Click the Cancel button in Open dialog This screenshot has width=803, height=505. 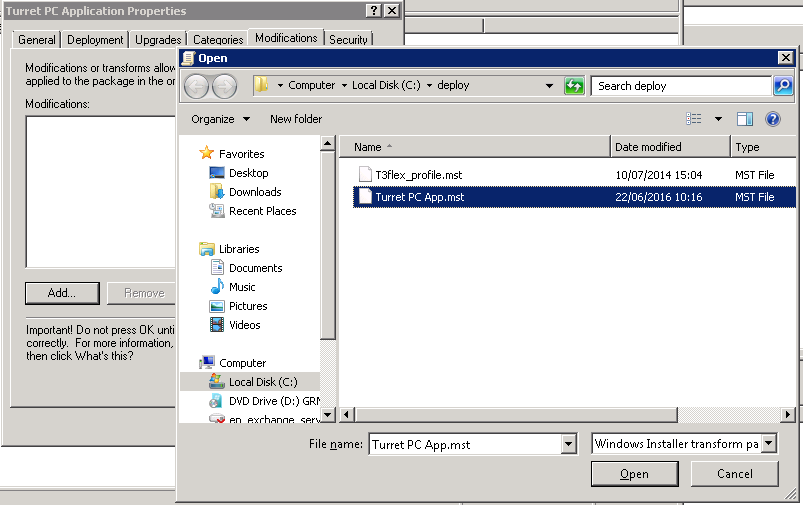tap(734, 474)
